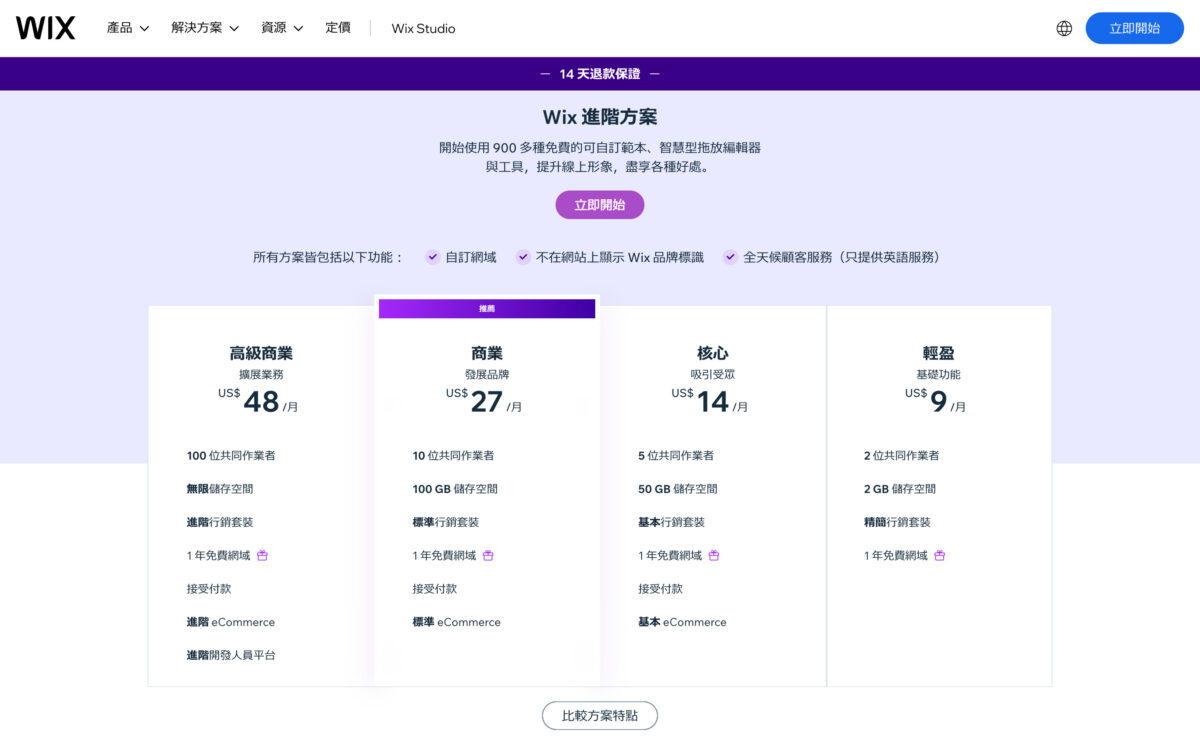
Task: Click the US$14 monthly price
Action: tap(710, 400)
